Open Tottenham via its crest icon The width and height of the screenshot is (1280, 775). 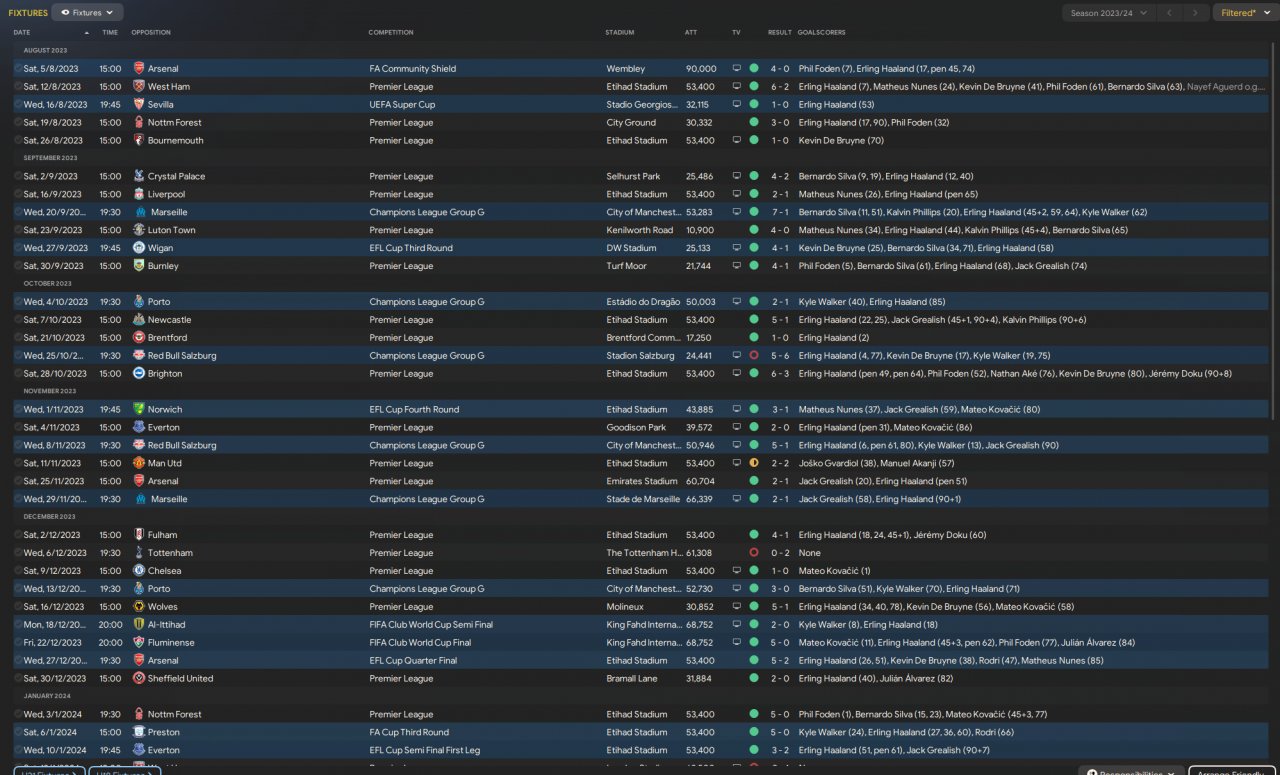[138, 554]
